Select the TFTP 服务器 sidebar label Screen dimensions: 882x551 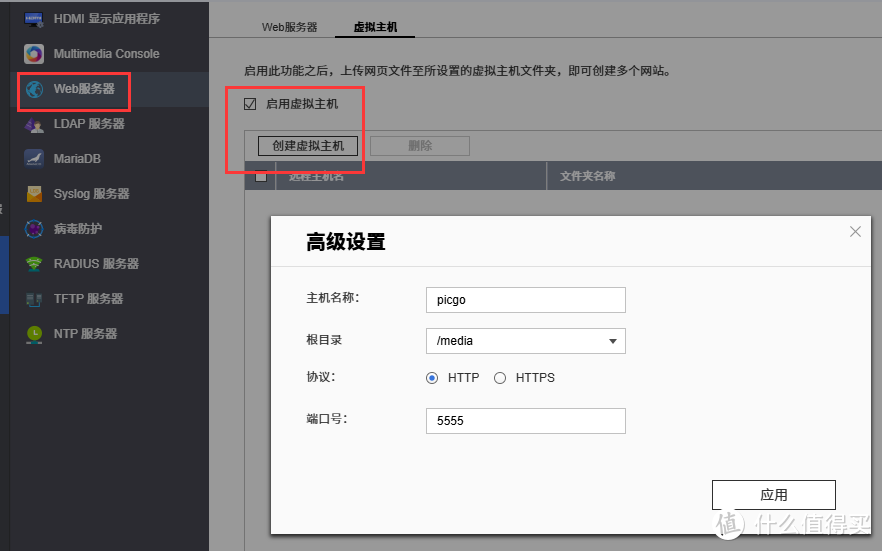tap(88, 299)
